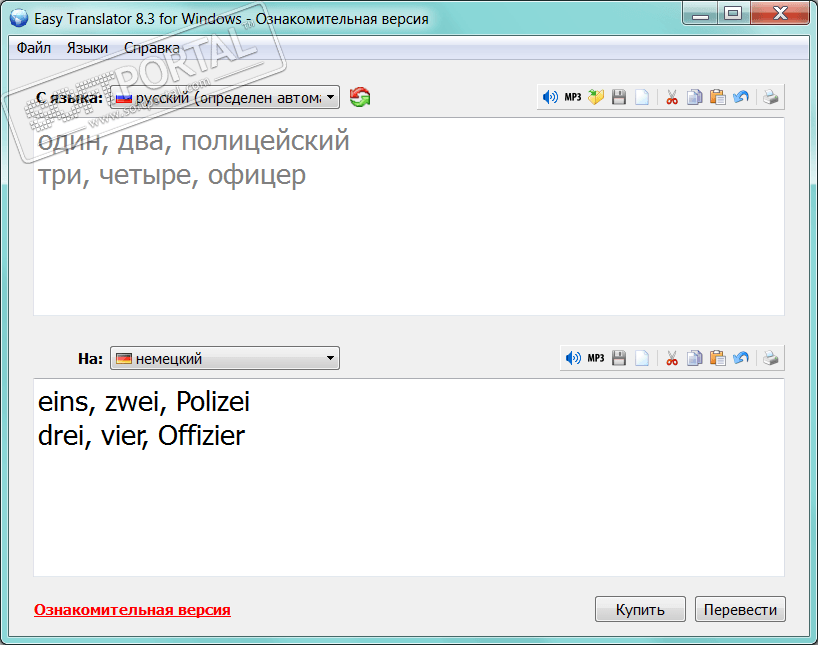The image size is (818, 645).
Task: Paste clipboard into source text
Action: [718, 97]
